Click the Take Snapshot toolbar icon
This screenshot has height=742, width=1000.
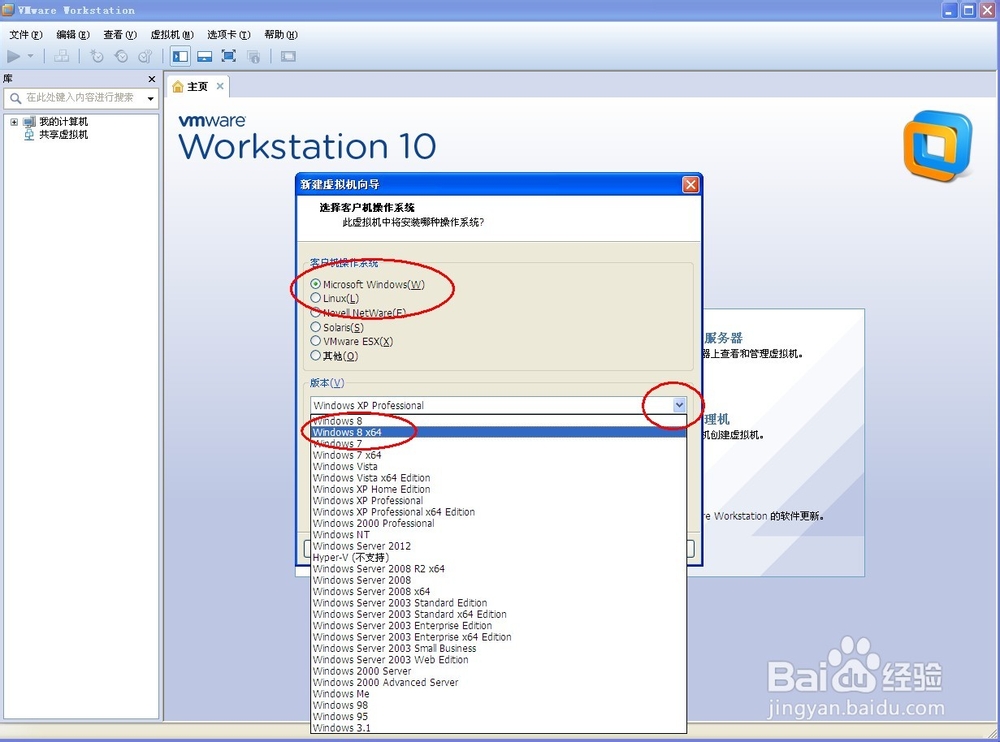[97, 56]
